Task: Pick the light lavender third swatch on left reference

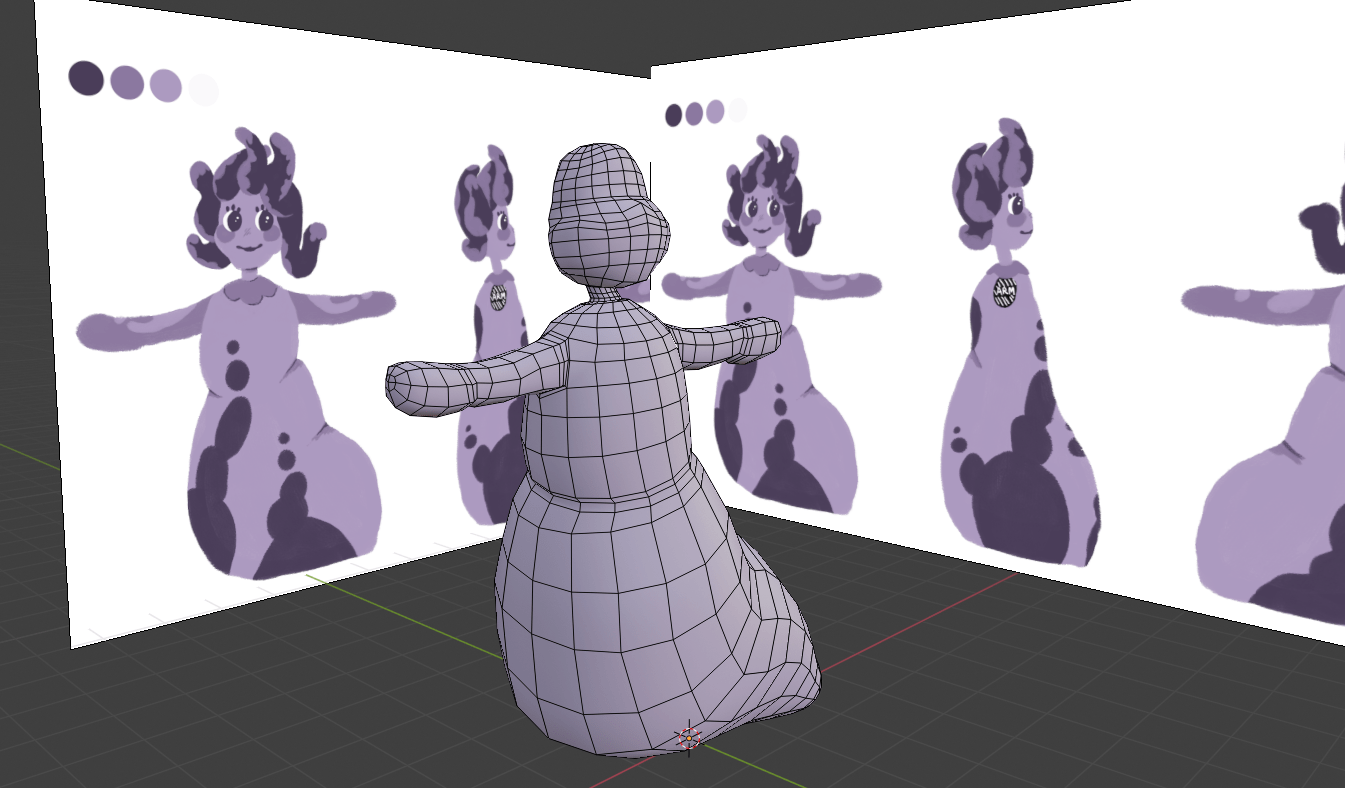Action: (x=165, y=86)
